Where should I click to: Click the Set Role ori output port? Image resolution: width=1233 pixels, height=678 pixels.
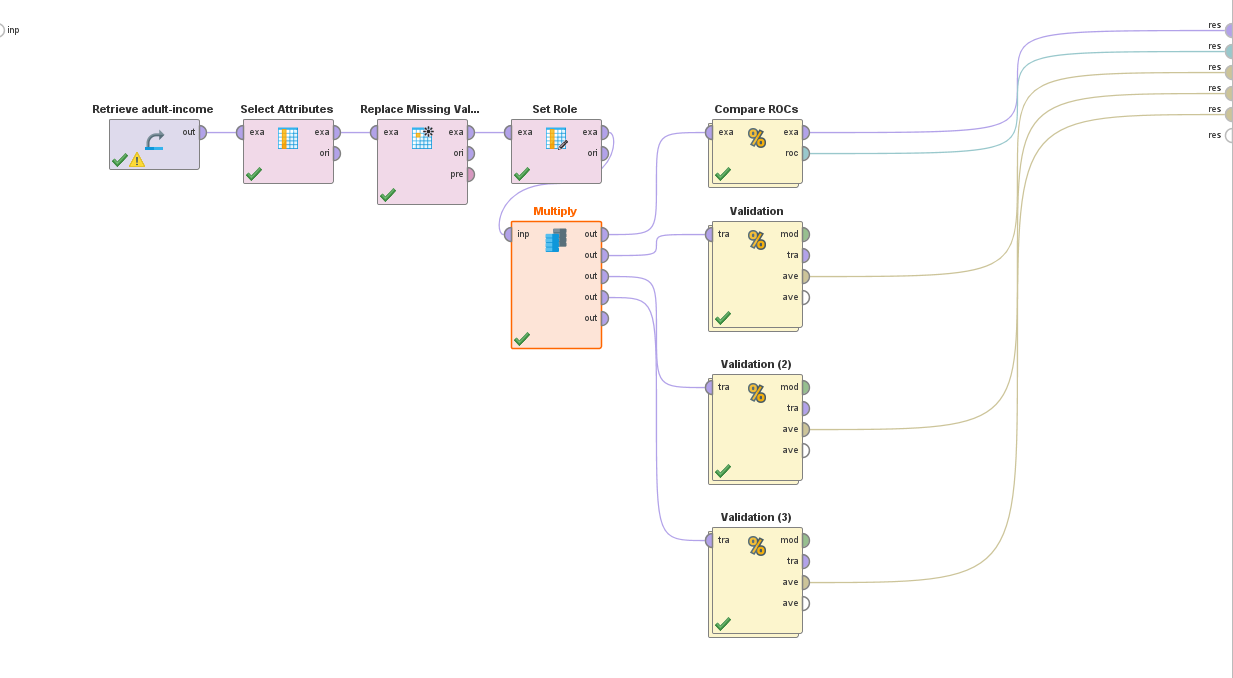pyautogui.click(x=604, y=153)
